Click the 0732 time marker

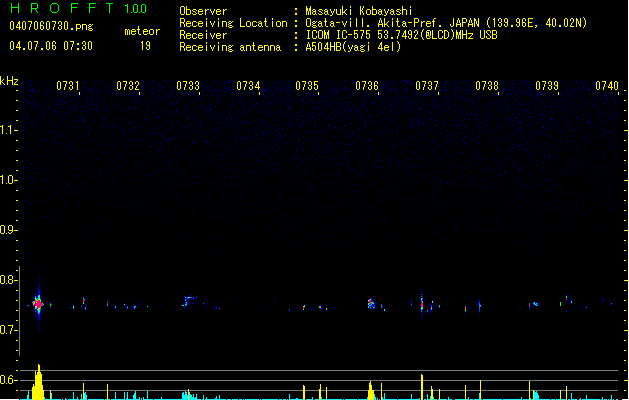[128, 86]
